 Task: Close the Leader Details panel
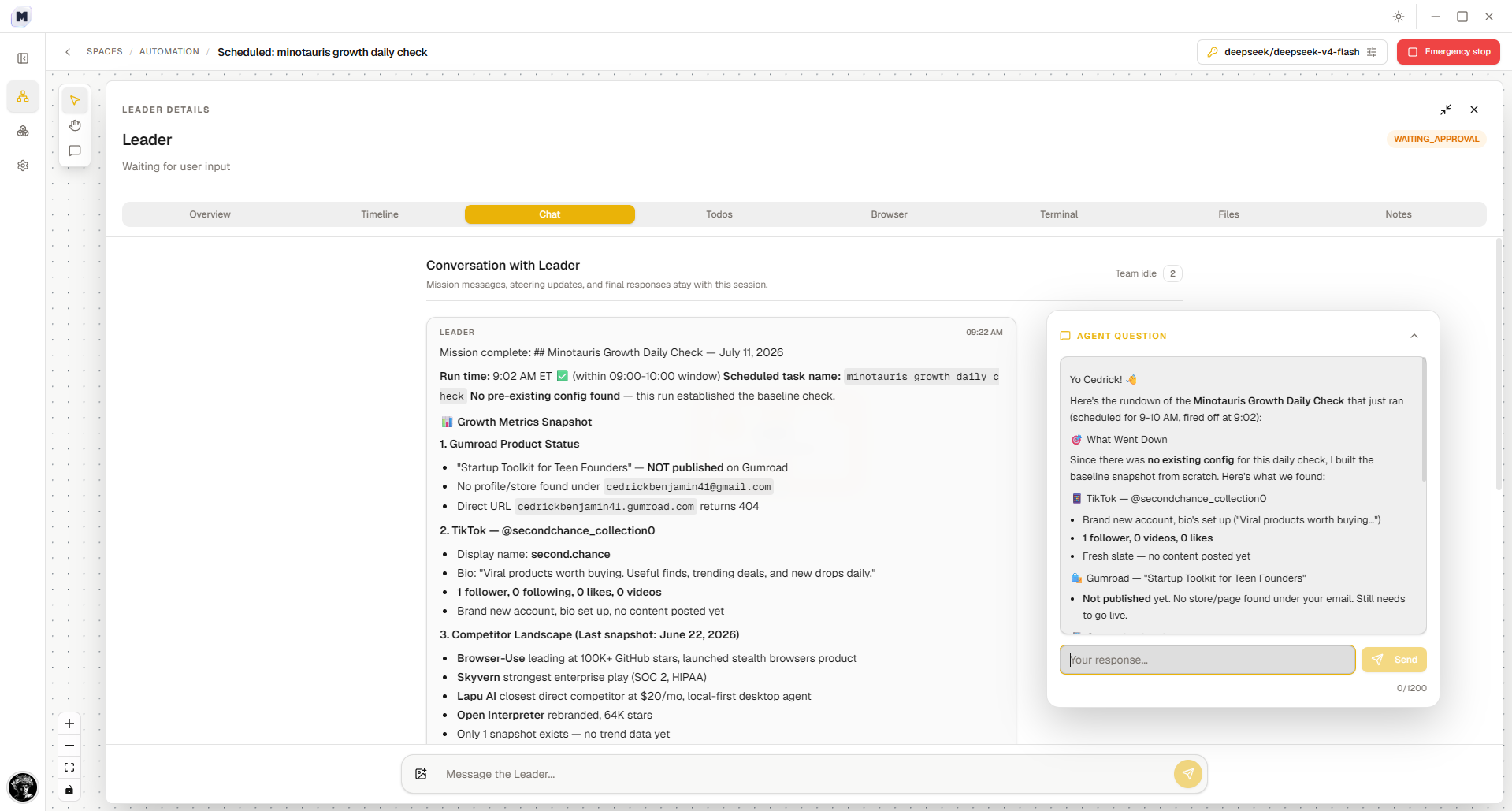pos(1474,110)
